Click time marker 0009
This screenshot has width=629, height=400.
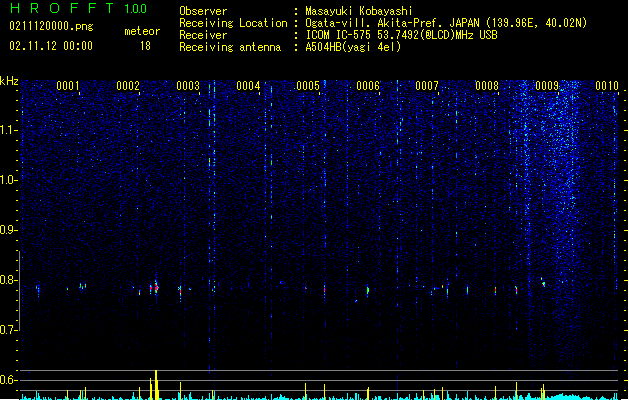click(547, 85)
